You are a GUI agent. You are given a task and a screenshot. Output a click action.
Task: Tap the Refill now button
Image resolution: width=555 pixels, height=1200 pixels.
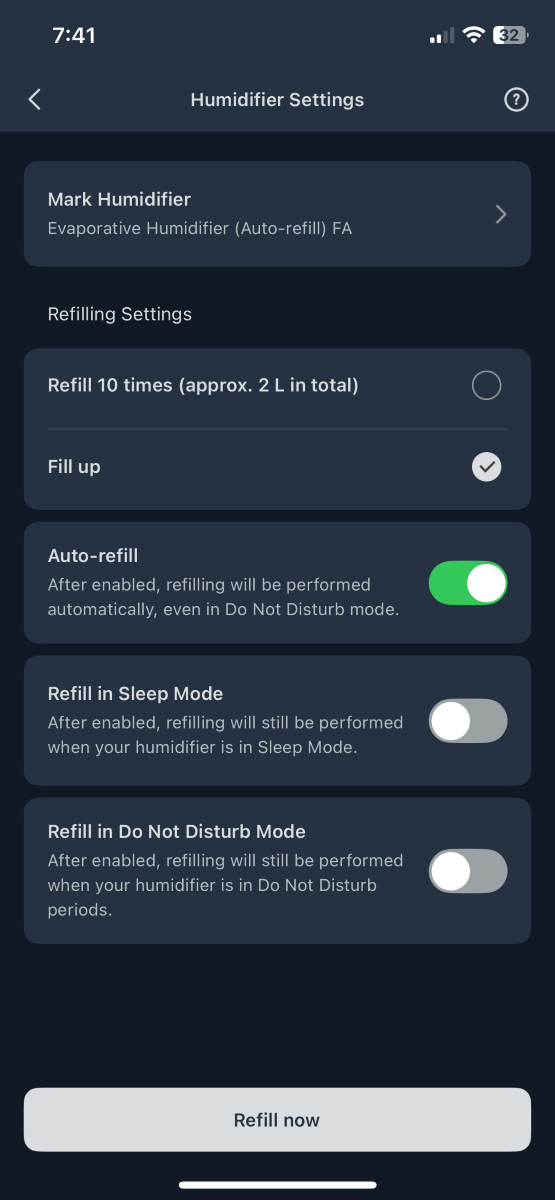click(277, 1120)
